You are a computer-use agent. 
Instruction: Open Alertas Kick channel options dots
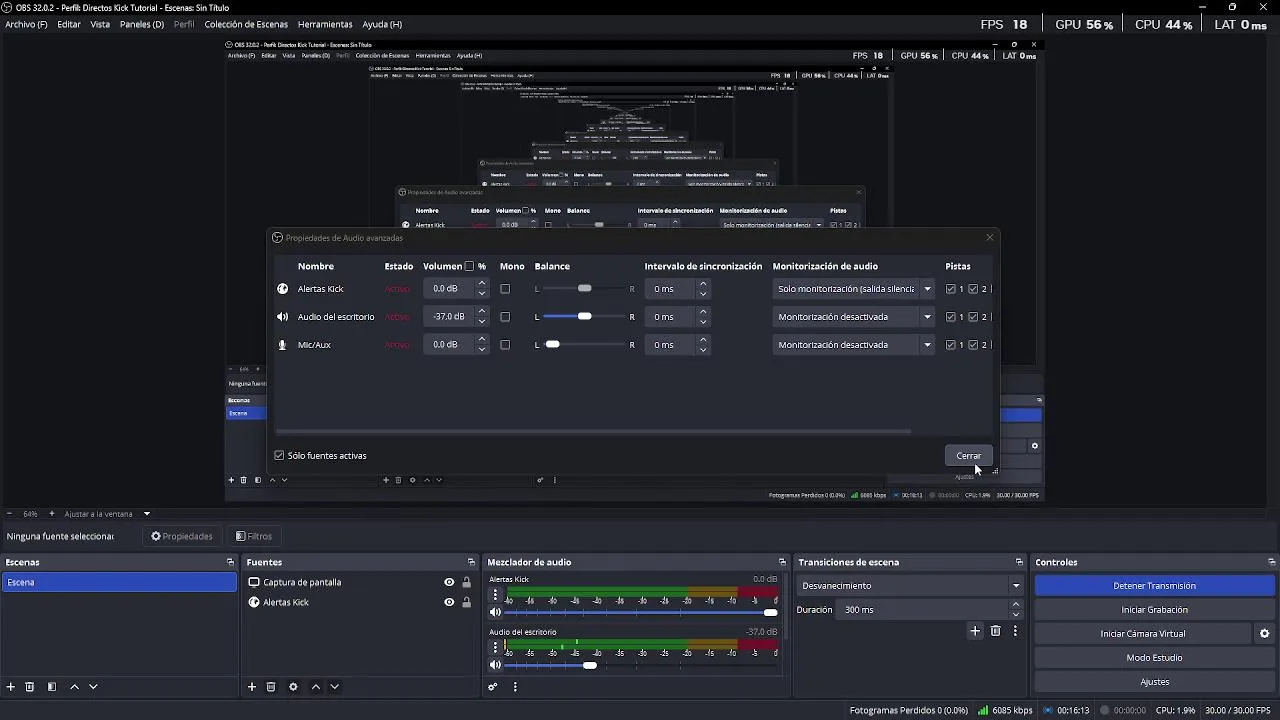495,595
